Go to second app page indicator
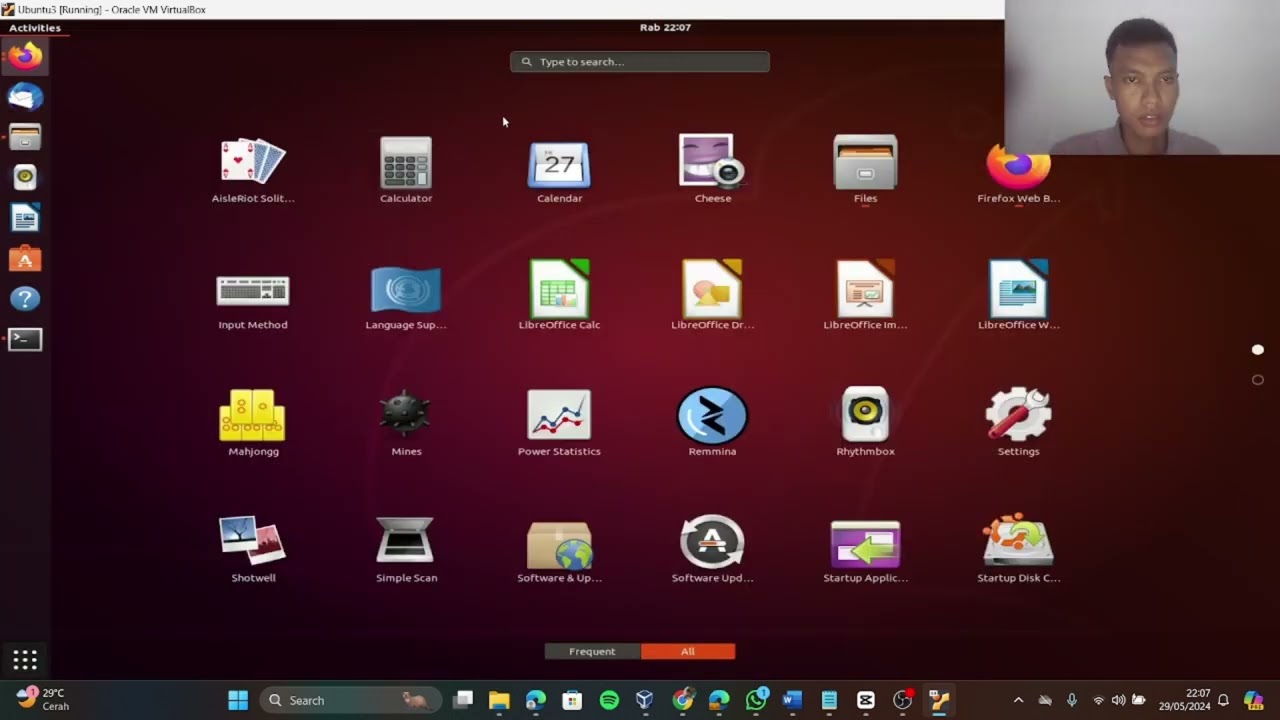This screenshot has width=1280, height=720. 1258,380
